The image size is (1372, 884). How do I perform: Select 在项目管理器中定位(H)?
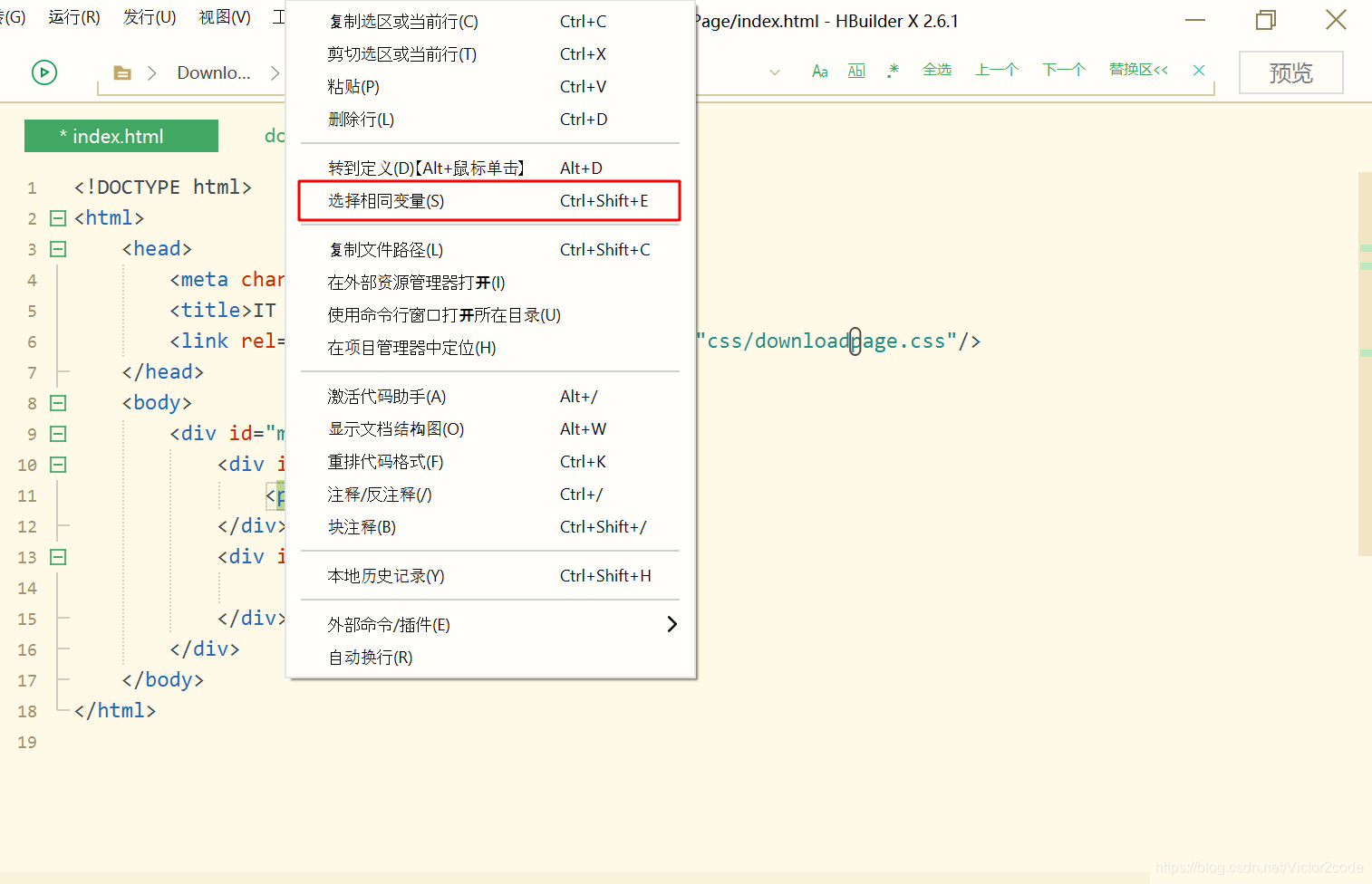click(x=490, y=348)
